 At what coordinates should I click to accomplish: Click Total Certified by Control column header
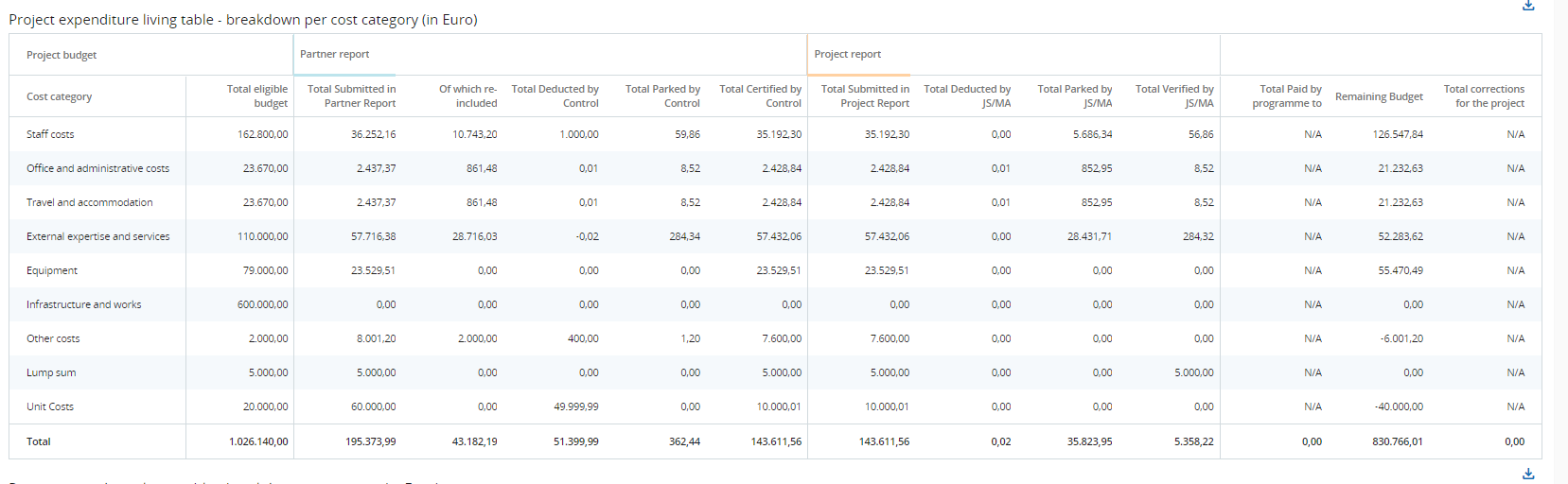coord(761,96)
